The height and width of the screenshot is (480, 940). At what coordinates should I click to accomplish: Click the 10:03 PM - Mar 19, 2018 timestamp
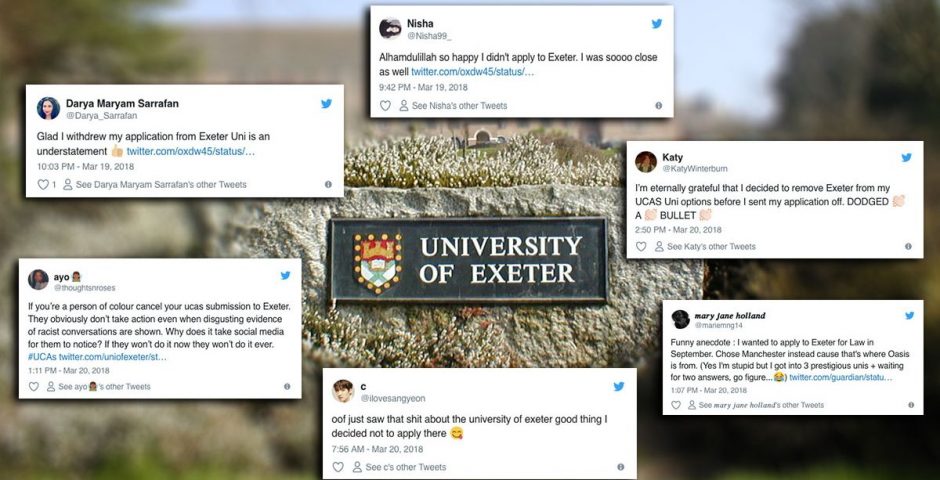point(86,167)
